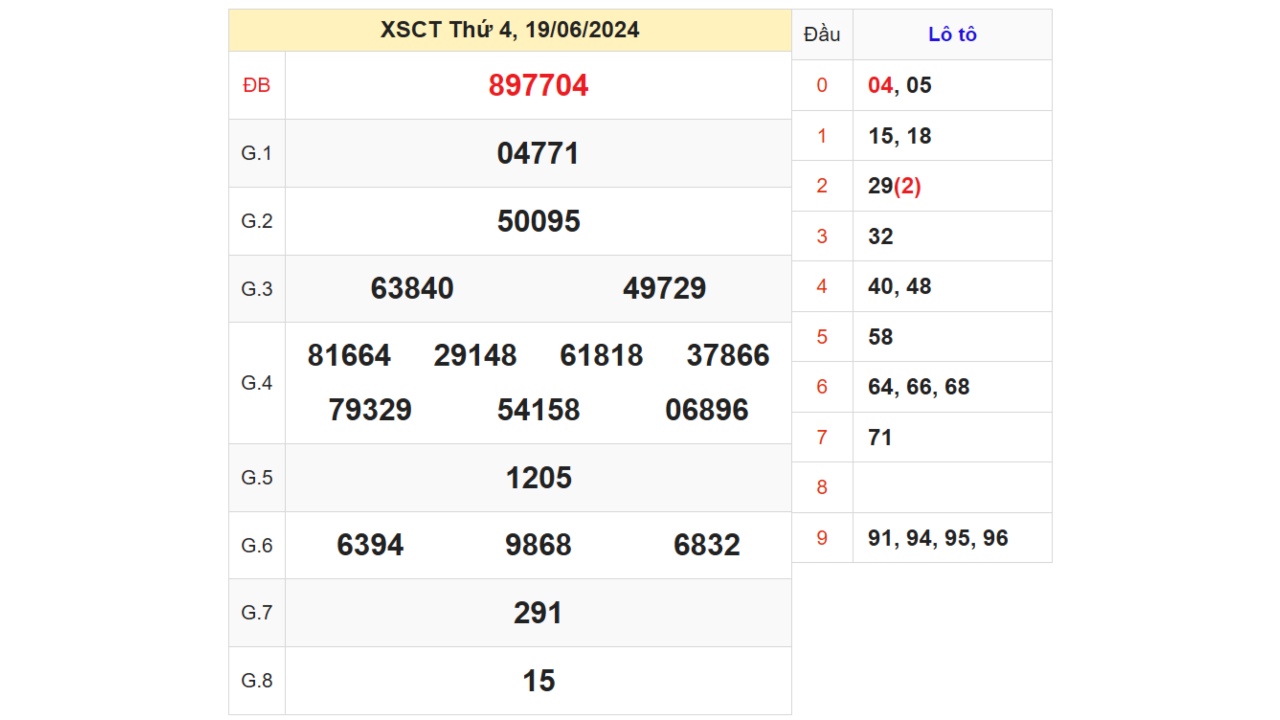Select the lô tô values 40, 48
Image resolution: width=1280 pixels, height=720 pixels.
900,286
